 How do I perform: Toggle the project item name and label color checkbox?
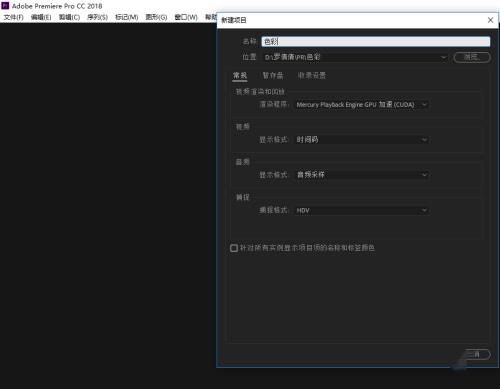234,248
